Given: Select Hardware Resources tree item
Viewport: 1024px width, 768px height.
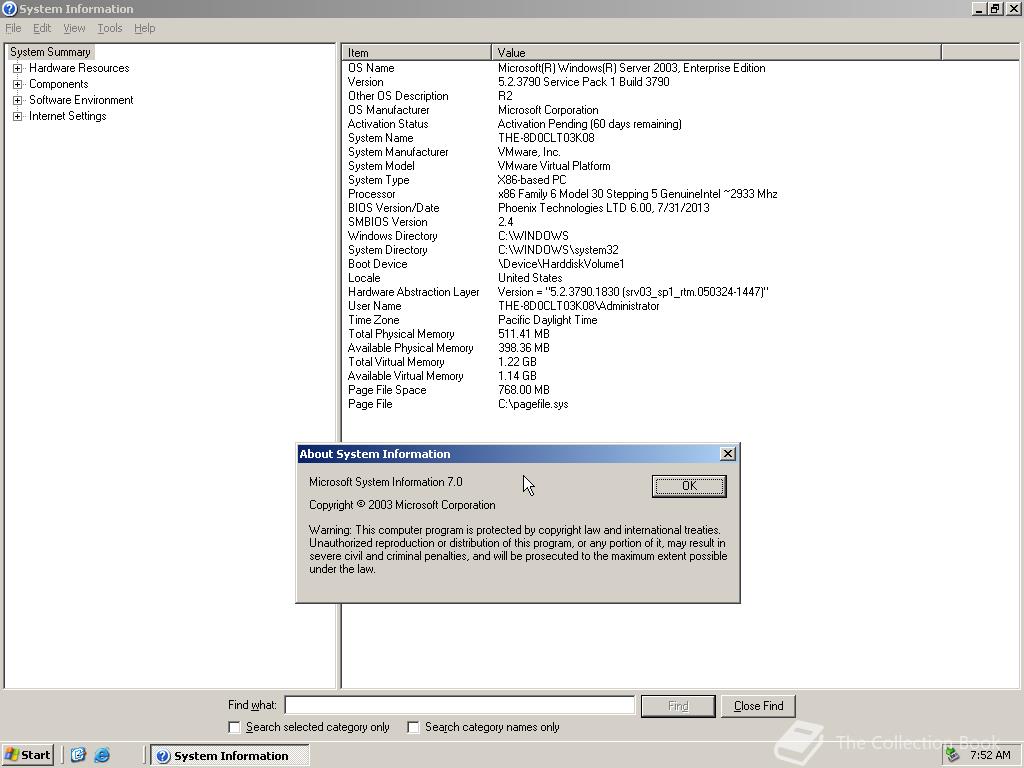Looking at the screenshot, I should 79,68.
